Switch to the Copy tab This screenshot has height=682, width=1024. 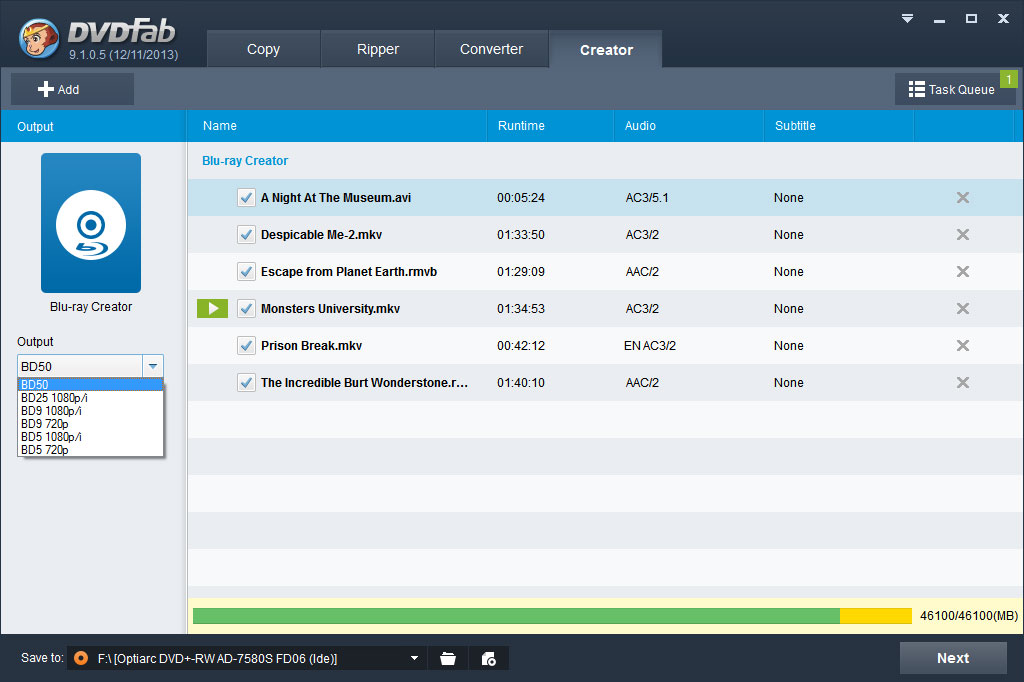tap(263, 49)
